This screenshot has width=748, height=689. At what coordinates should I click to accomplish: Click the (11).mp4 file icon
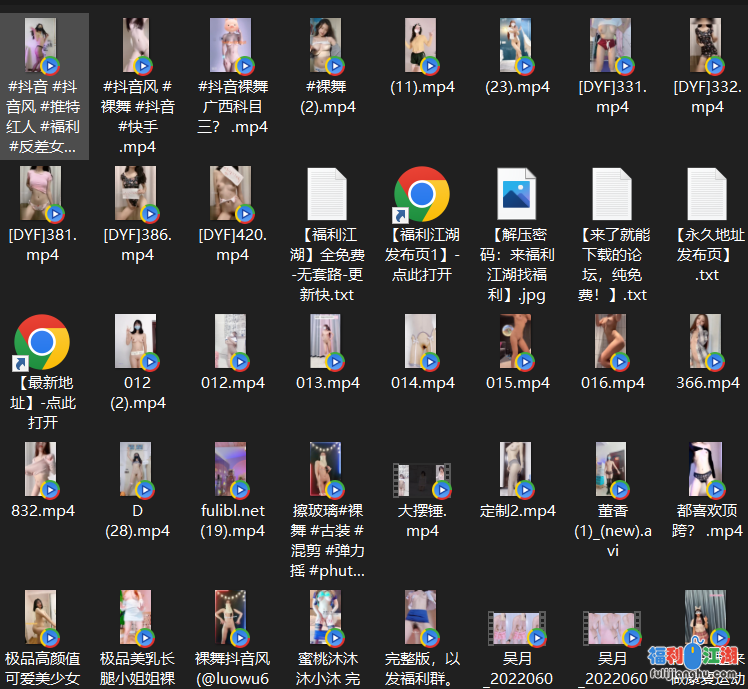click(422, 46)
